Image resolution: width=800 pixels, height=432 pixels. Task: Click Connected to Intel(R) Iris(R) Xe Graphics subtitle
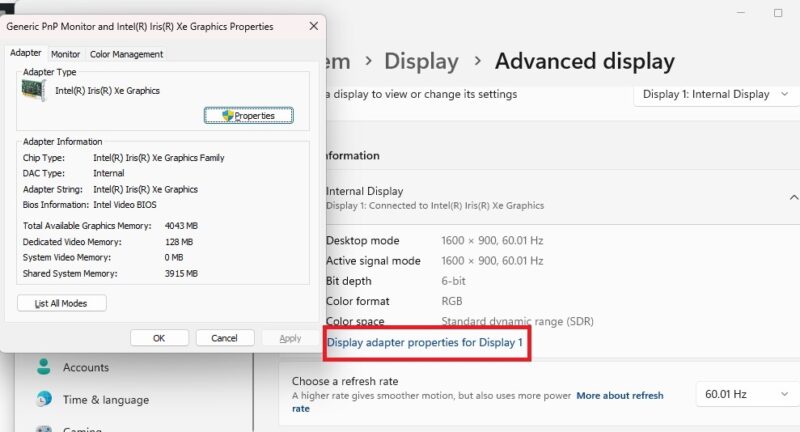435,206
